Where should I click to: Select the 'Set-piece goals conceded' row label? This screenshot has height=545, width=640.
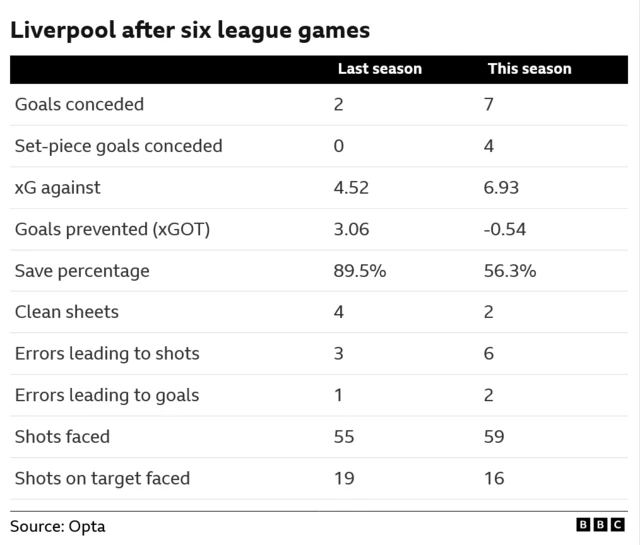click(118, 146)
